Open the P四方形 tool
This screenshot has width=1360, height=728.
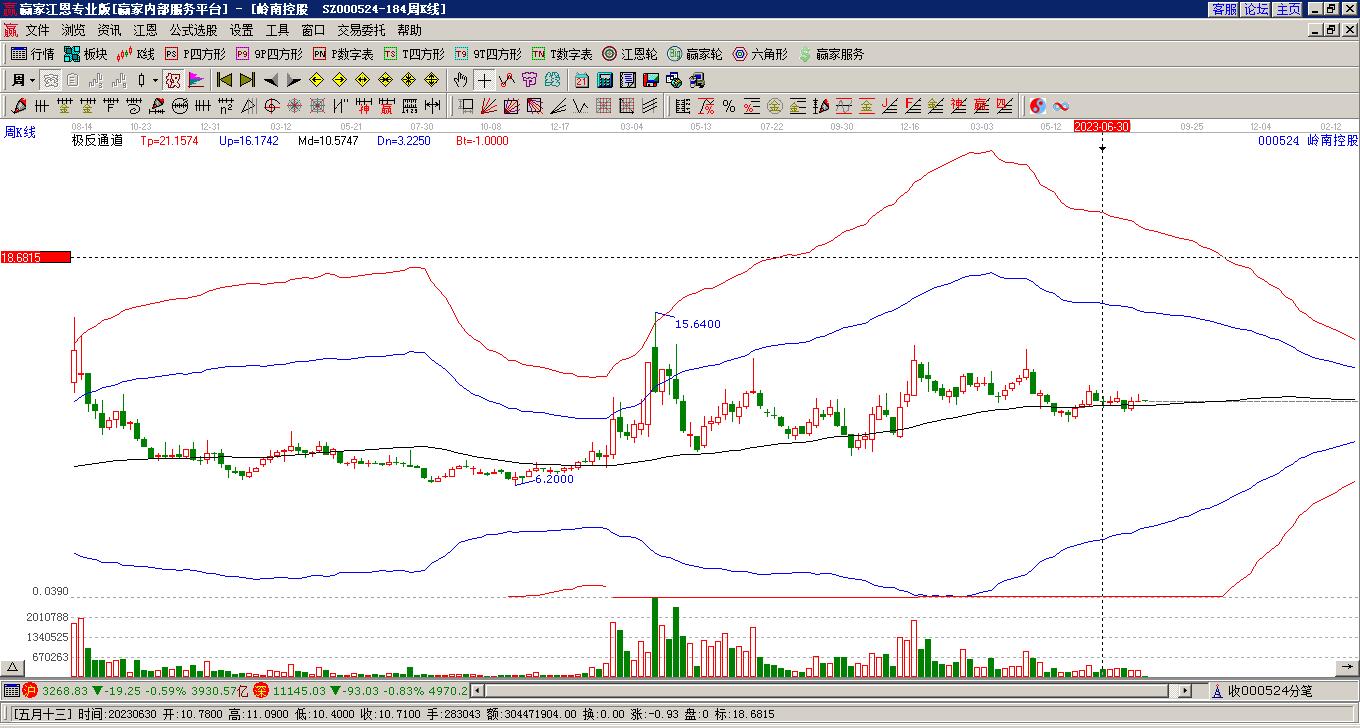pos(196,54)
